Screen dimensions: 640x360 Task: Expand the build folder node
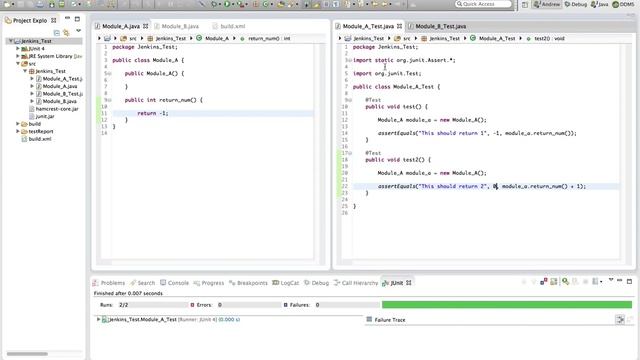(x=18, y=124)
